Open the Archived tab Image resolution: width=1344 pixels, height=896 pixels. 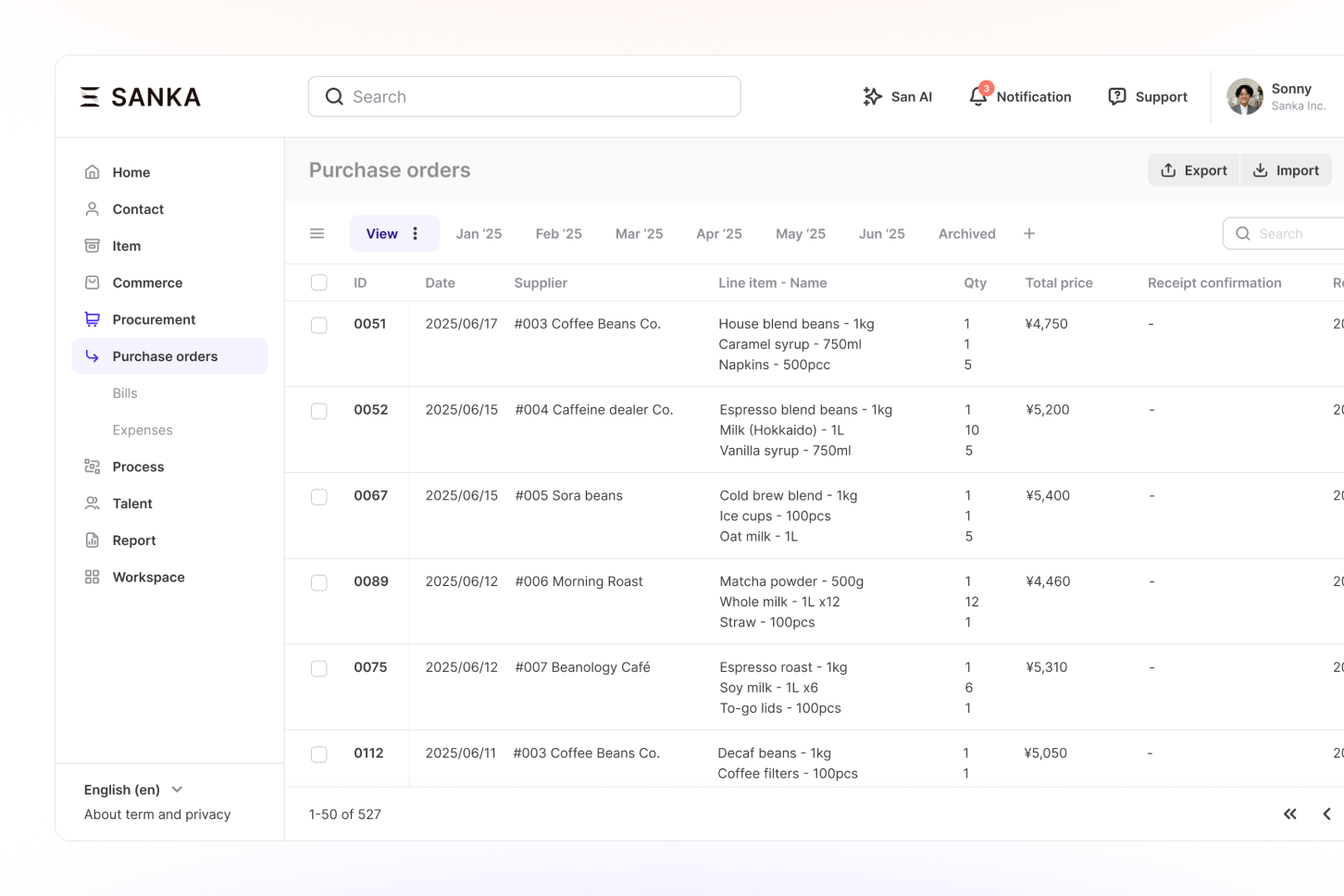click(966, 233)
